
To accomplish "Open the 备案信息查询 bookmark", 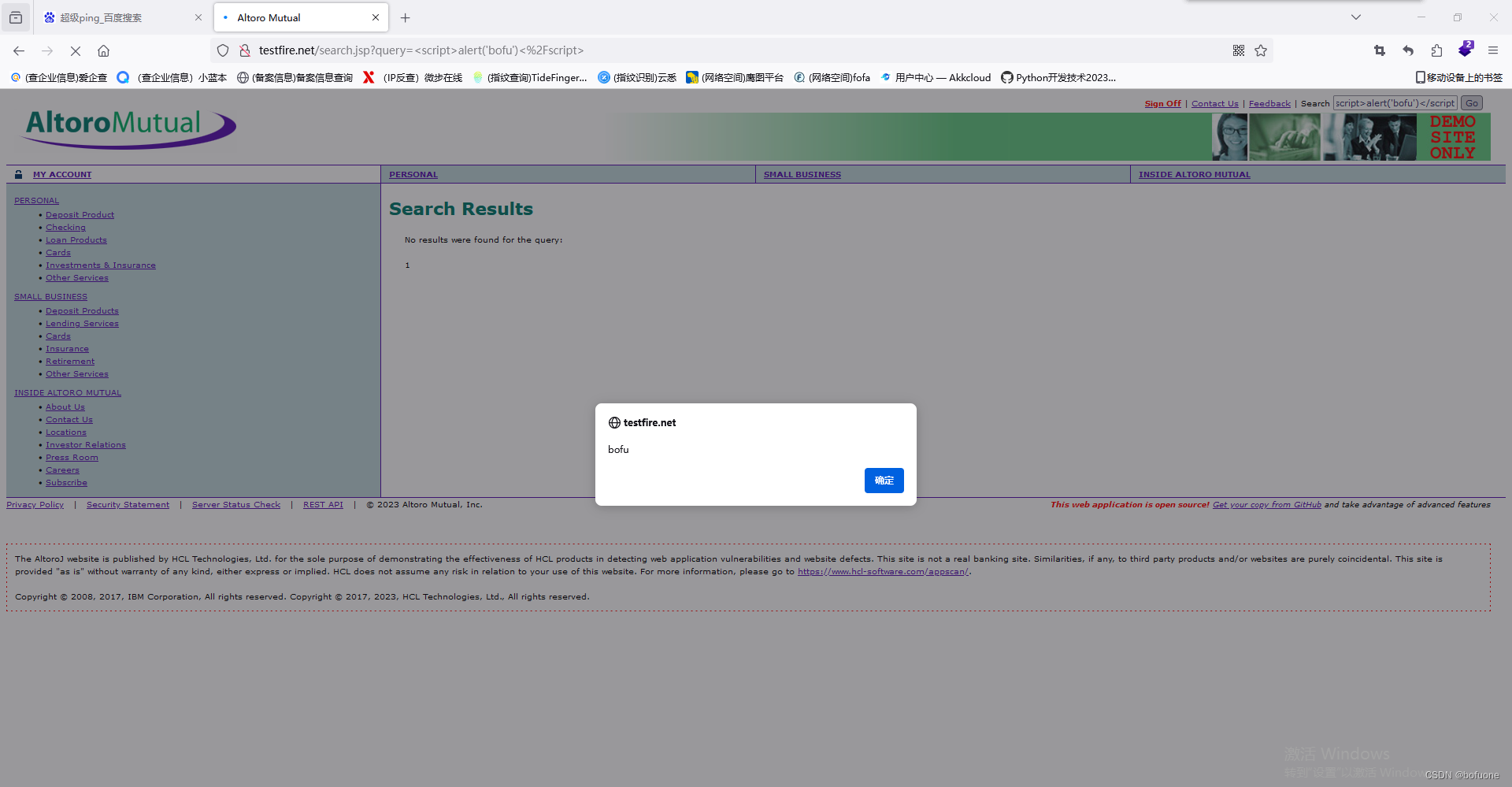I will (295, 77).
